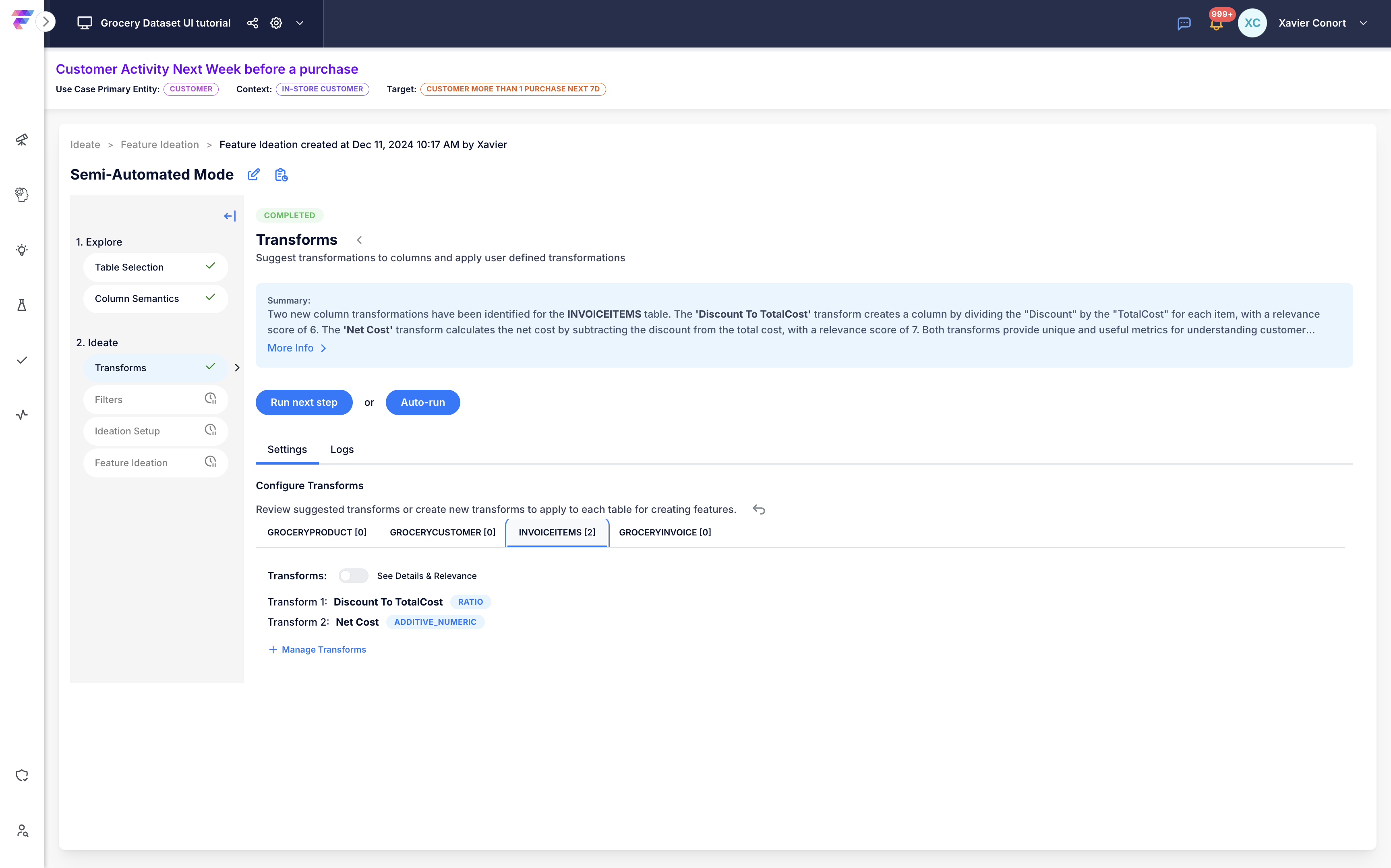This screenshot has width=1391, height=868.
Task: Open the share icon in top bar
Action: pyautogui.click(x=253, y=23)
